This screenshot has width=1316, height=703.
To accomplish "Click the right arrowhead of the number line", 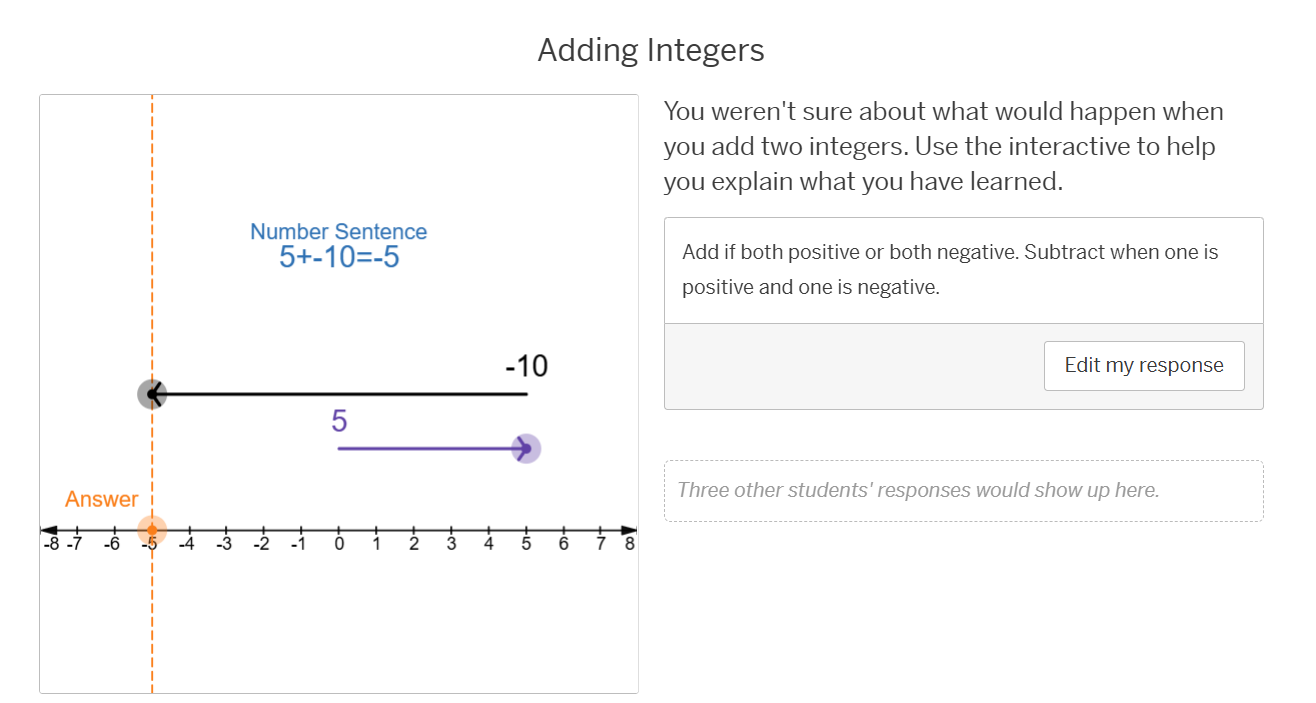I will [628, 529].
